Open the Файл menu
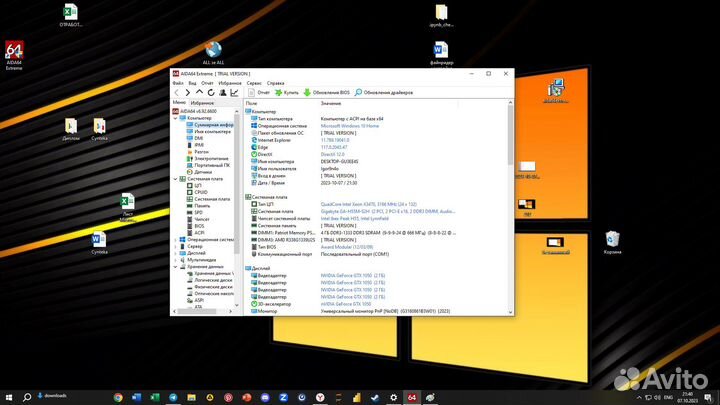Viewport: 720px width, 405px height. (178, 83)
